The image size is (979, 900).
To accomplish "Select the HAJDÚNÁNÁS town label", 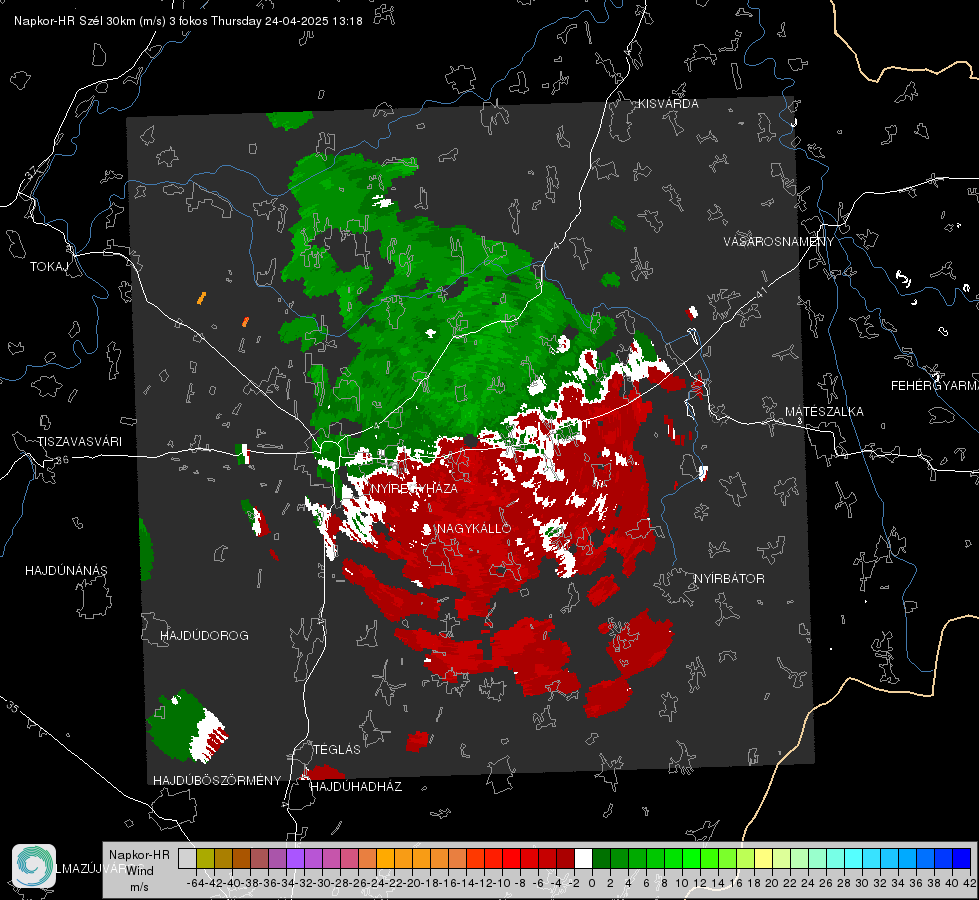I will [66, 570].
